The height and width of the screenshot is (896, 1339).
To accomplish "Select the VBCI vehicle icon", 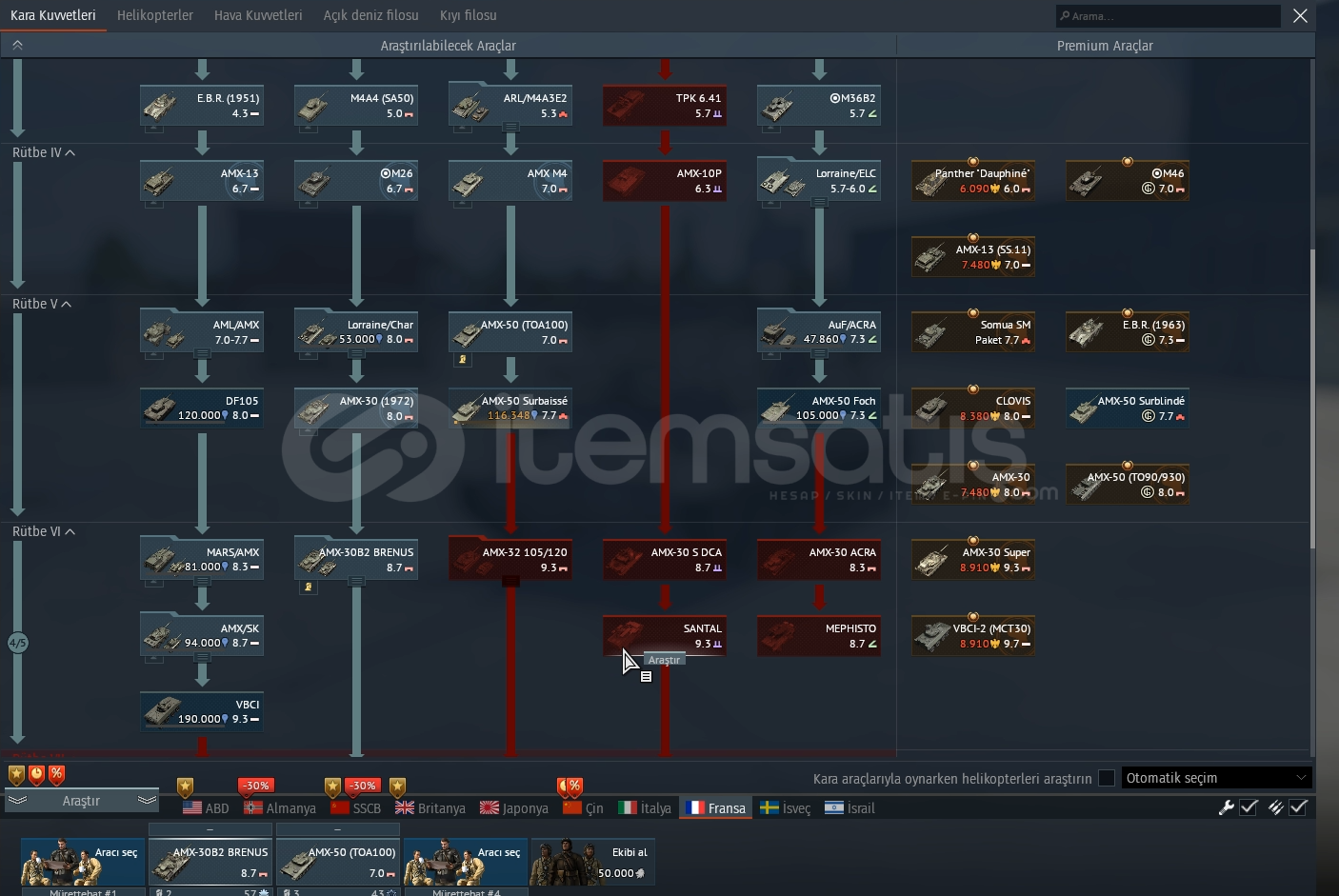I will [x=202, y=712].
